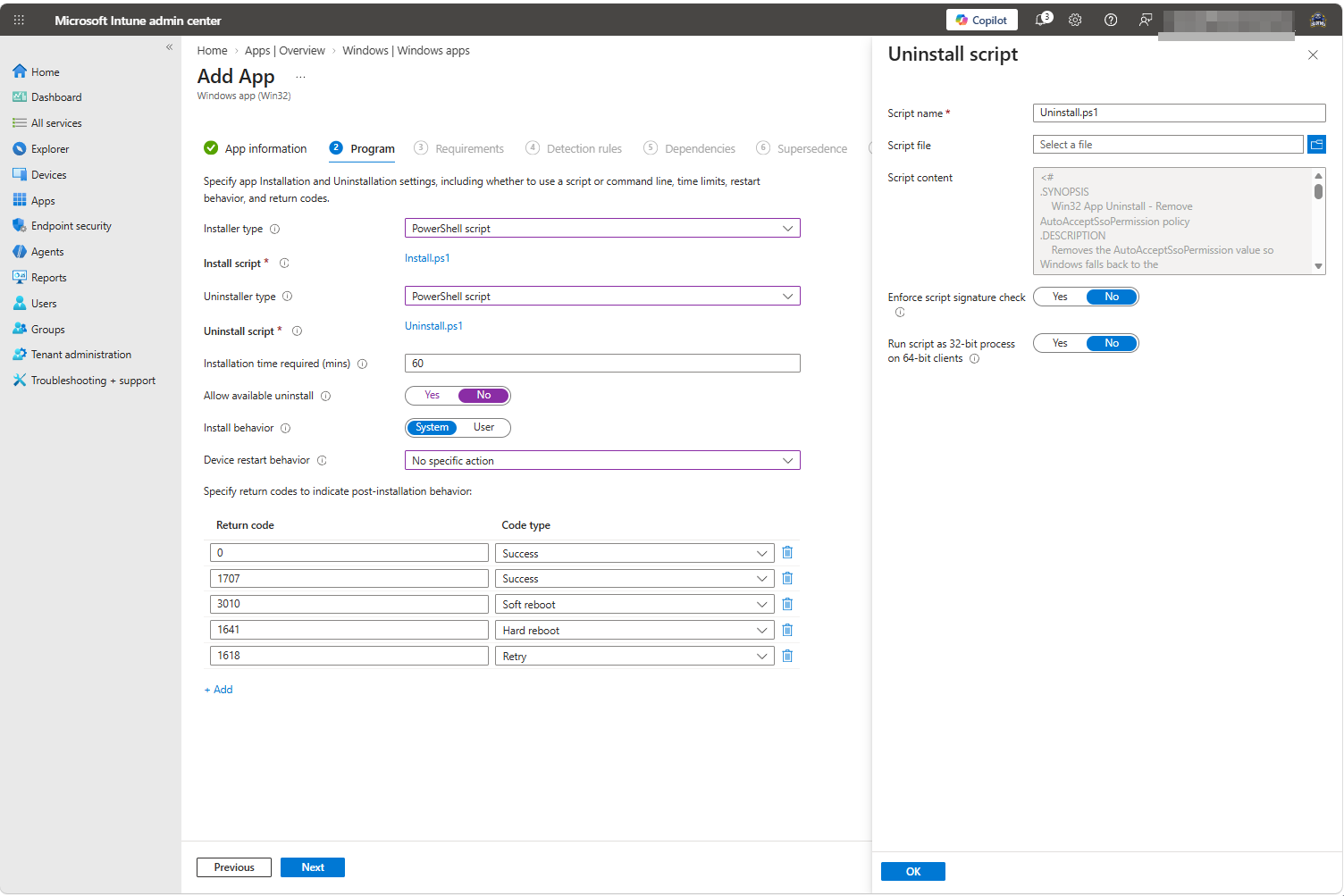
Task: Set Enforce script signature check to No
Action: click(1112, 297)
